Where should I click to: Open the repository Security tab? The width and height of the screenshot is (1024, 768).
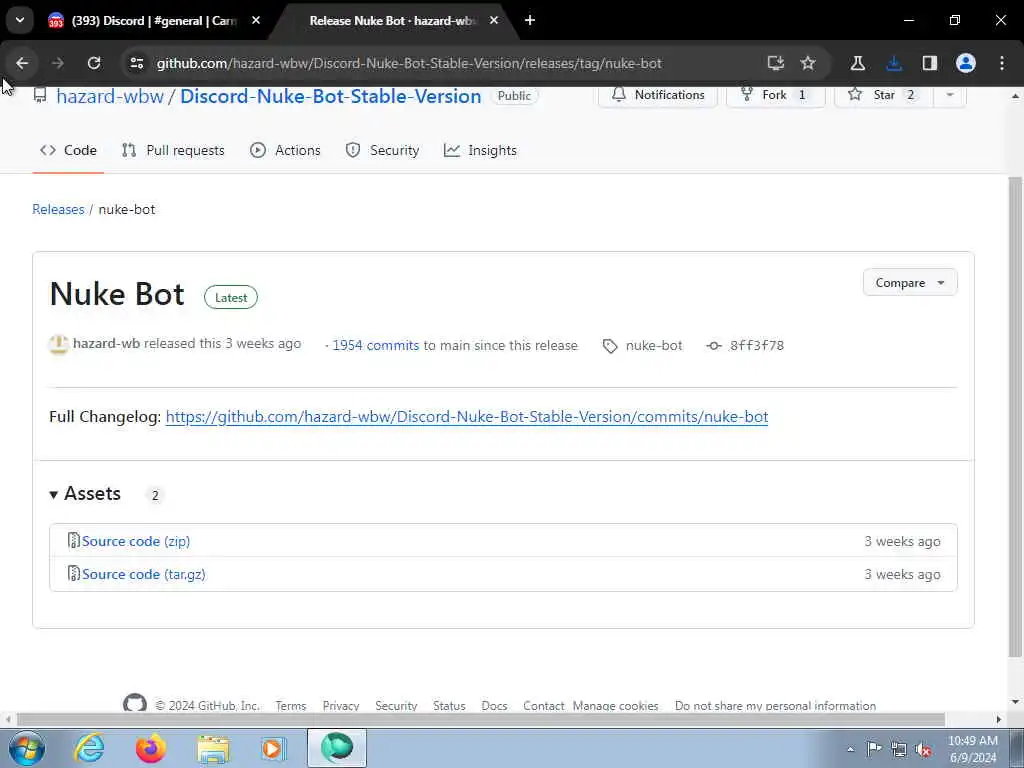click(x=382, y=150)
